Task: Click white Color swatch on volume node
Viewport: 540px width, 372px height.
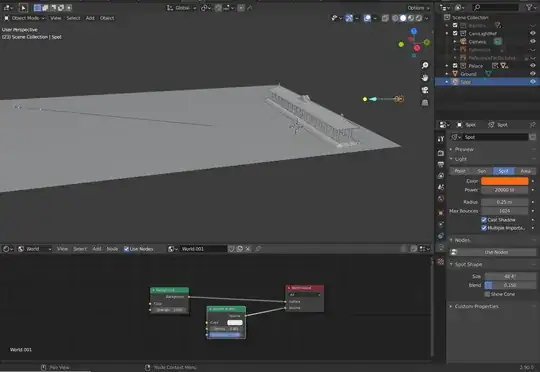Action: point(235,322)
